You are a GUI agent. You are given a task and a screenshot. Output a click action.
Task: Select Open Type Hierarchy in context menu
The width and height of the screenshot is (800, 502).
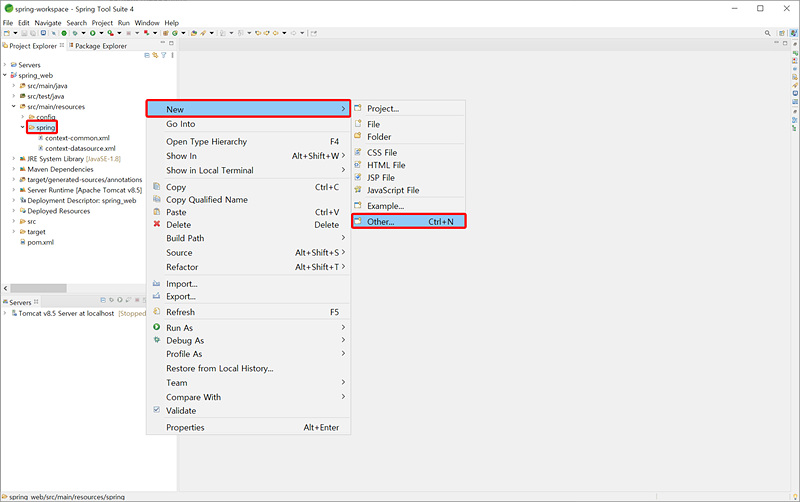pyautogui.click(x=248, y=141)
